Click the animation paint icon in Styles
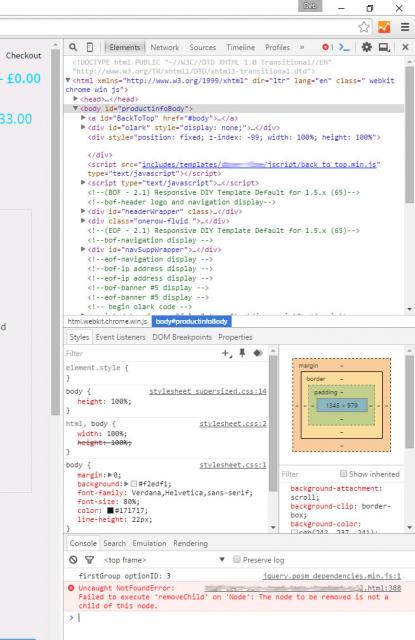 [257, 353]
